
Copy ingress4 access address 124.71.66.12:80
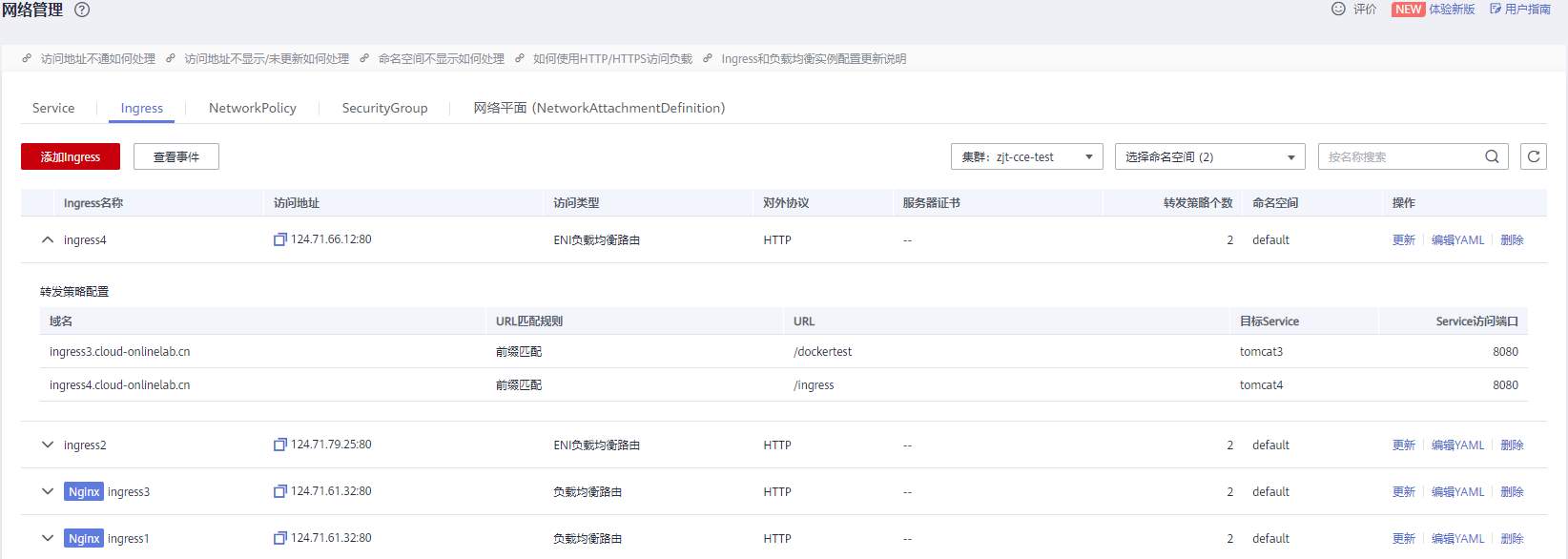click(280, 239)
